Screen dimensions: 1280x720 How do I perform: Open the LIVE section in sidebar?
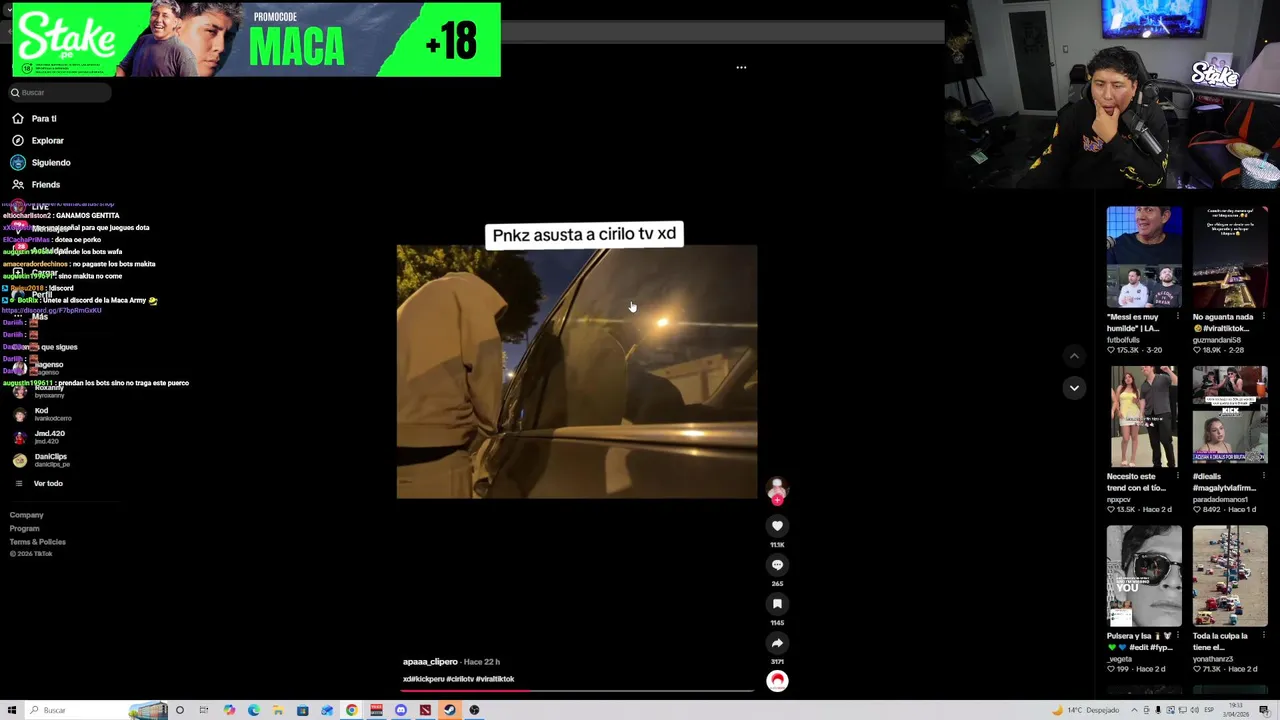pos(31,207)
